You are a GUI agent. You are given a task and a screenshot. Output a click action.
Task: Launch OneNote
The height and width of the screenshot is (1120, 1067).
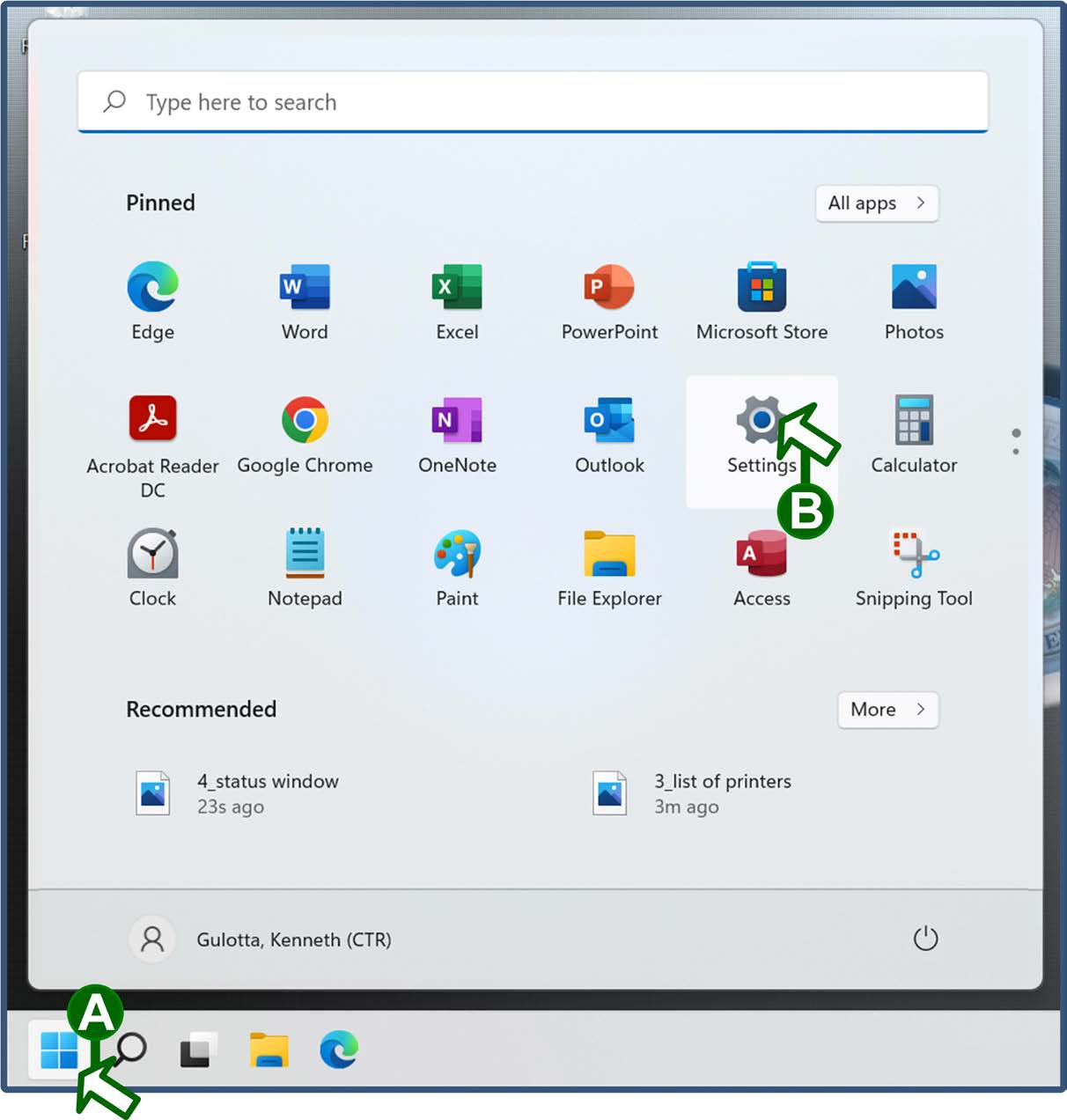click(457, 435)
